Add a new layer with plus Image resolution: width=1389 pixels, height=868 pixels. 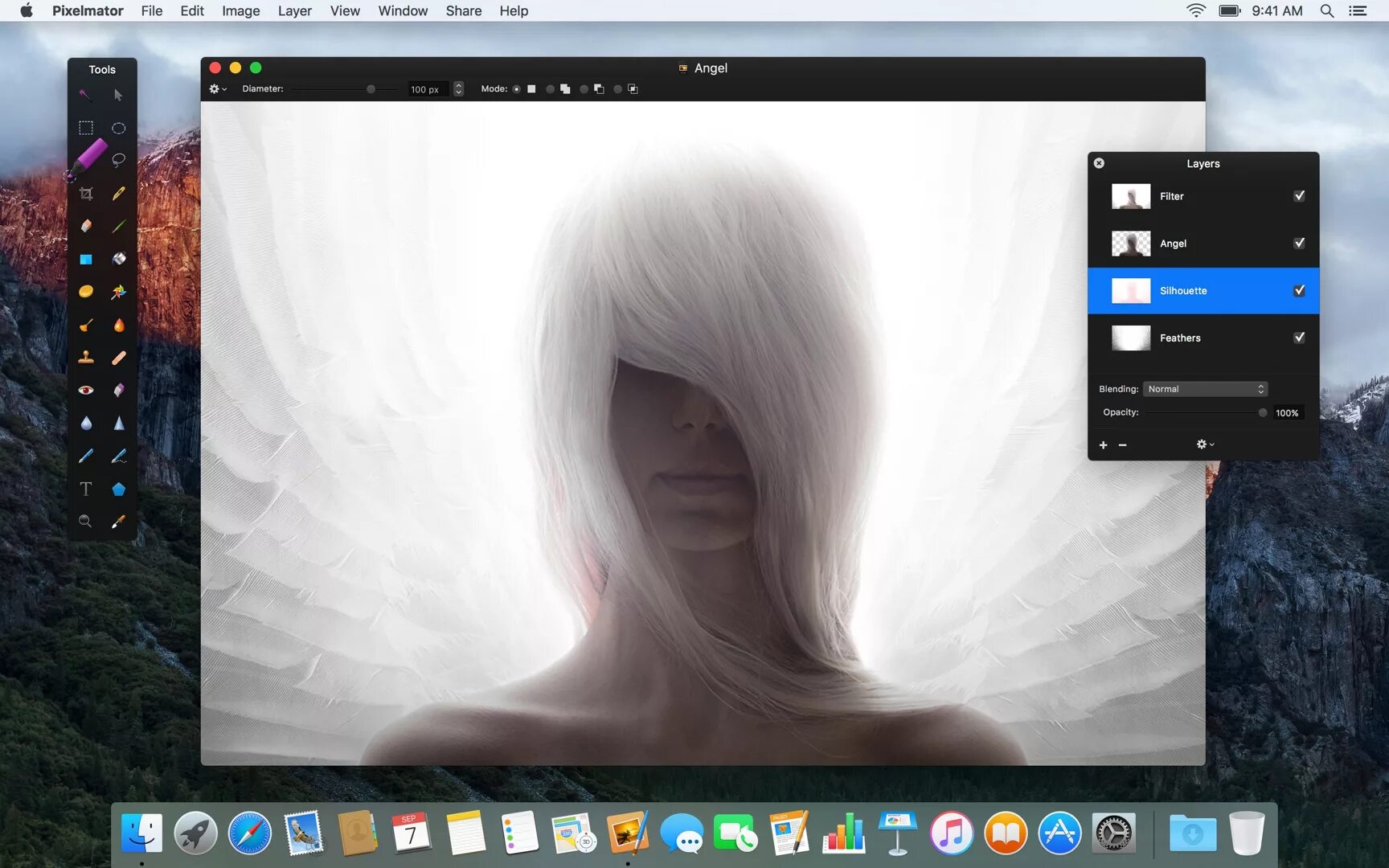tap(1104, 445)
